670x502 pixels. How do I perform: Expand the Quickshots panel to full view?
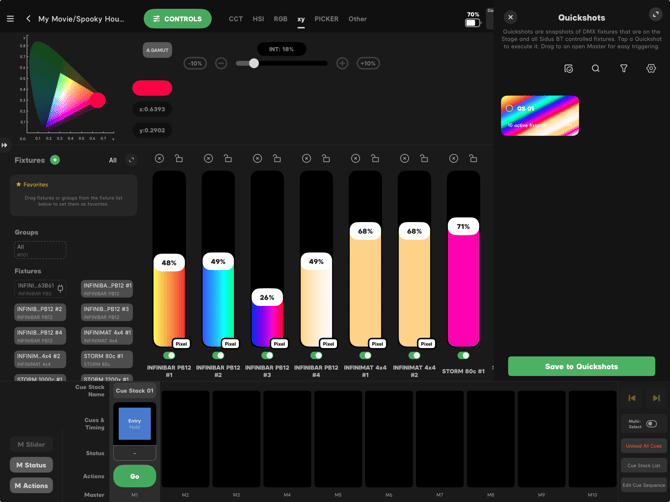pos(655,15)
